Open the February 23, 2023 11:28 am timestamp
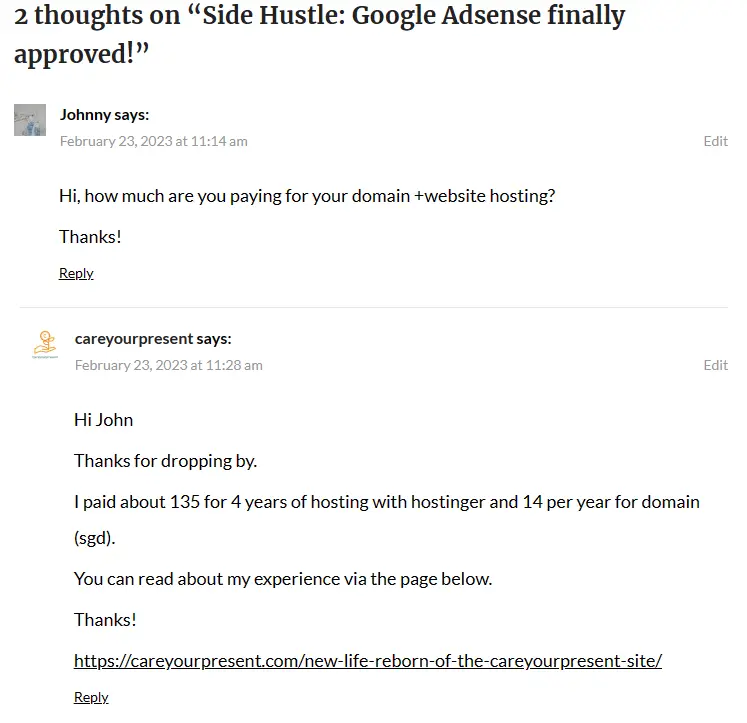The width and height of the screenshot is (747, 723). click(169, 365)
